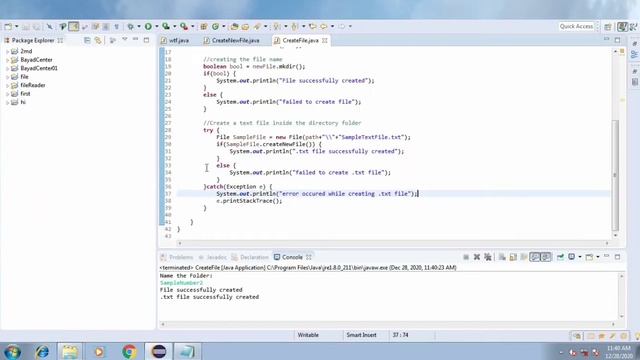Close the CreateFile.java tab
The image size is (640, 360).
[324, 40]
